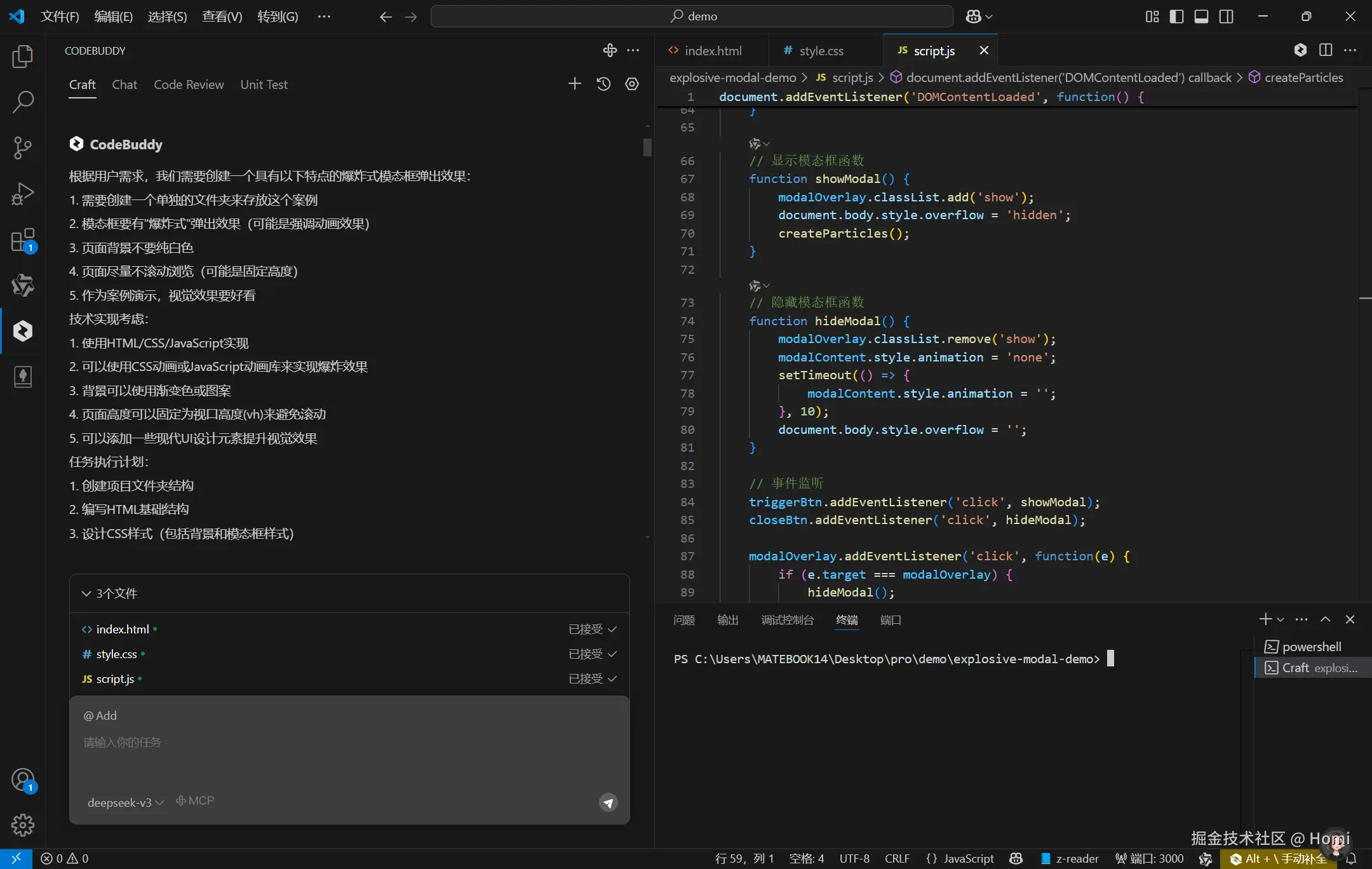The image size is (1372, 869).
Task: Switch to the Code Review tab
Action: [189, 84]
